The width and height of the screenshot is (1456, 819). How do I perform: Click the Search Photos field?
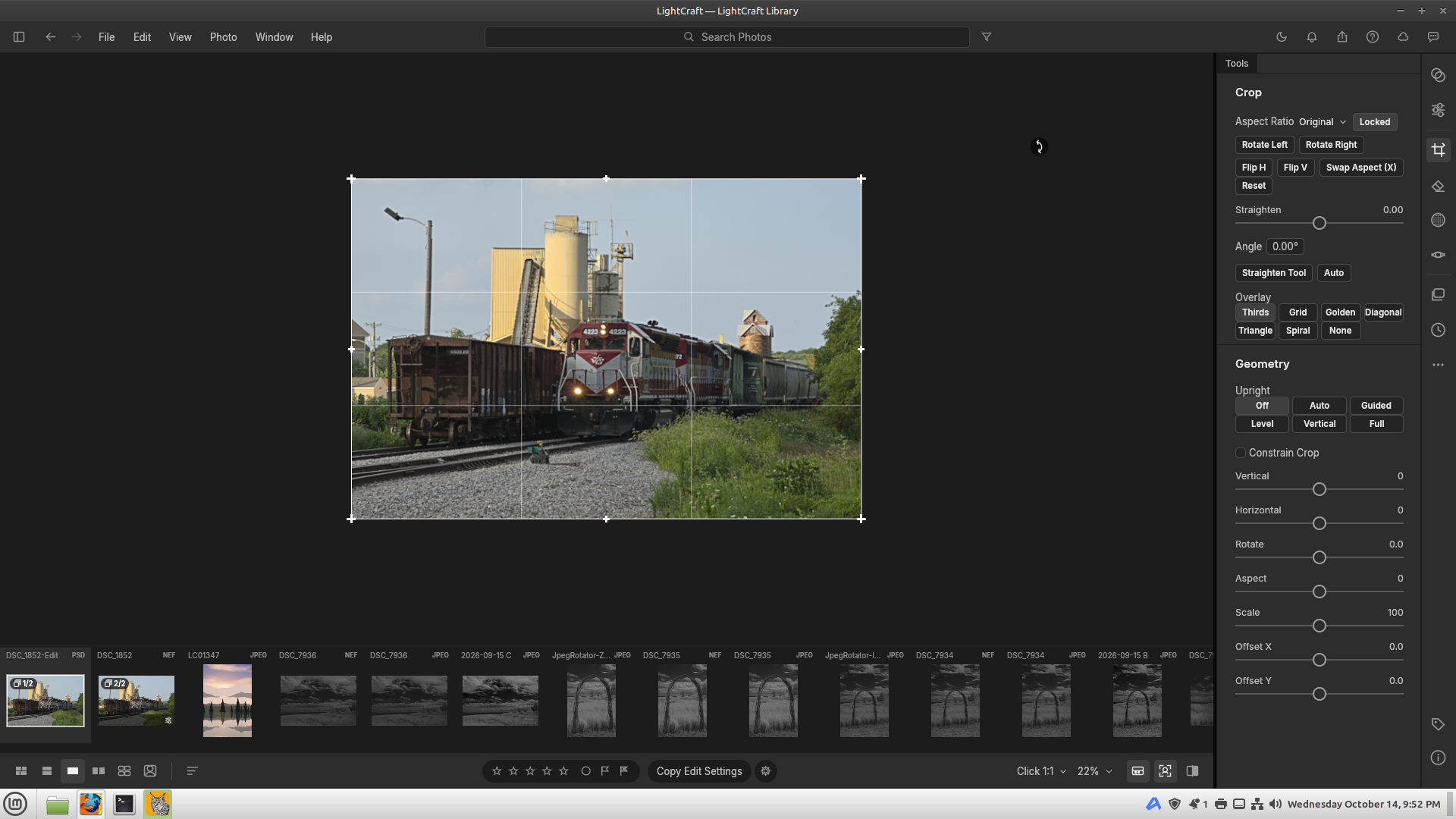(x=727, y=36)
